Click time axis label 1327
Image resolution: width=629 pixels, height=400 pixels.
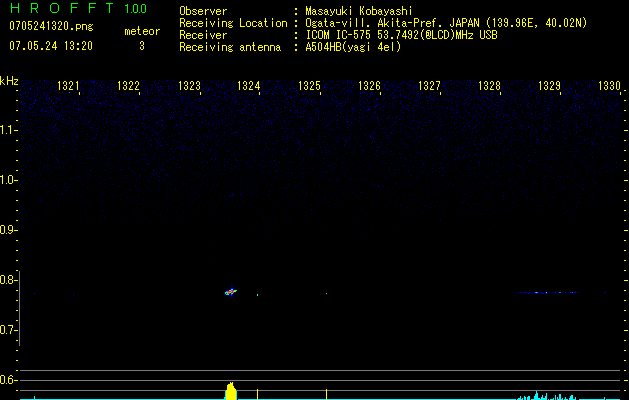tap(429, 86)
